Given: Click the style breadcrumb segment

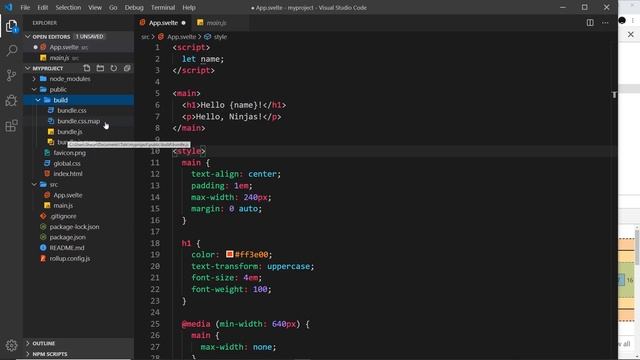Looking at the screenshot, I should 220,37.
